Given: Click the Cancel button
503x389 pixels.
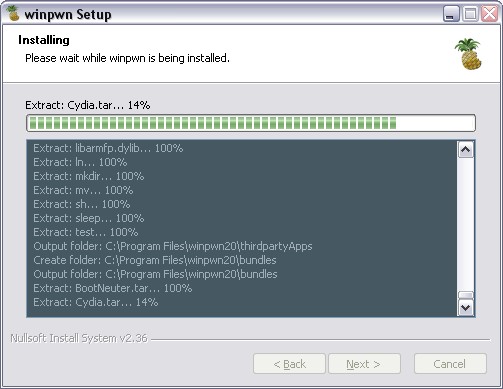Looking at the screenshot, I should tap(450, 364).
